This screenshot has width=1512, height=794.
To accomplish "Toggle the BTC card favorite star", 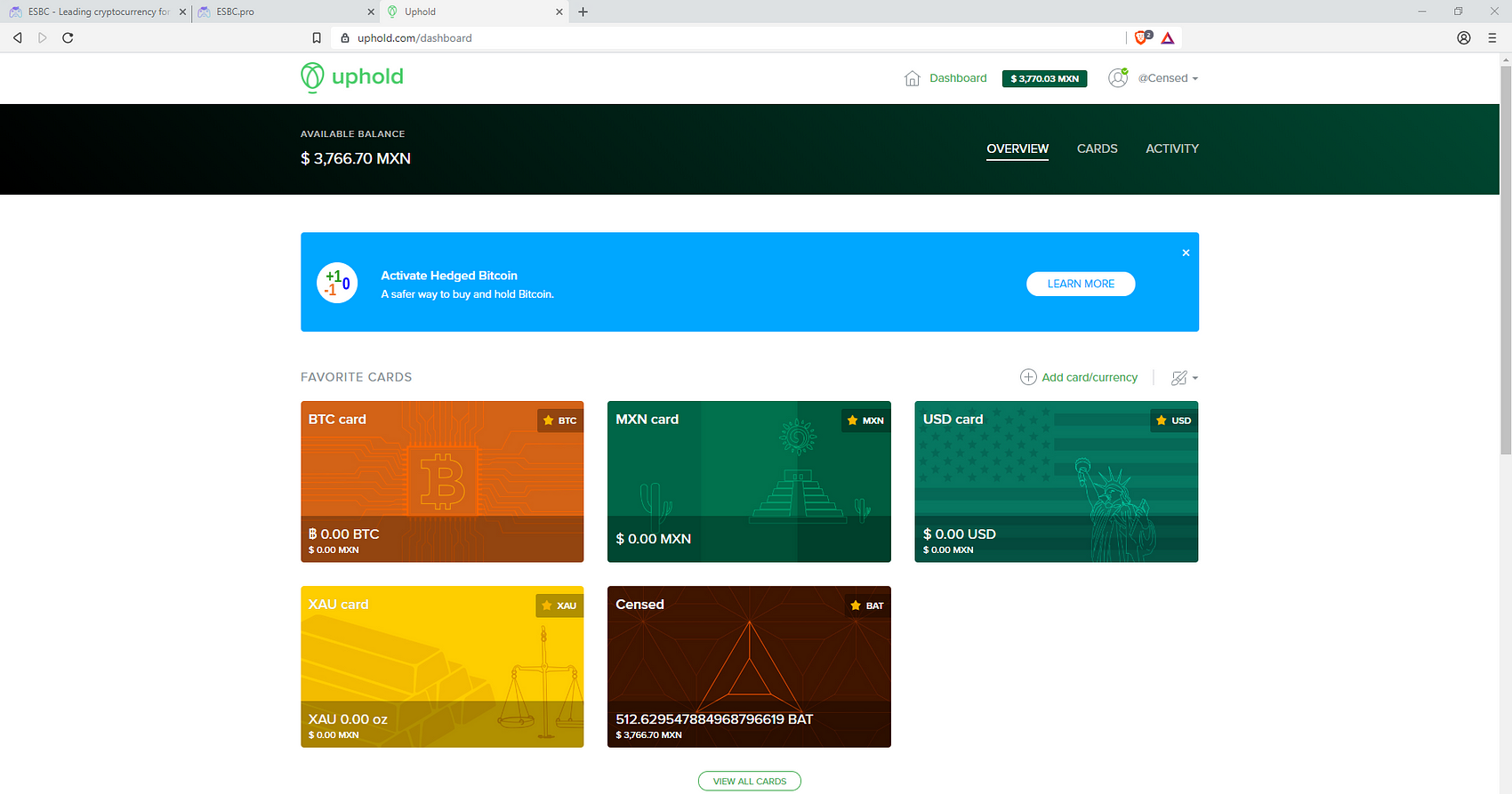I will [x=548, y=421].
